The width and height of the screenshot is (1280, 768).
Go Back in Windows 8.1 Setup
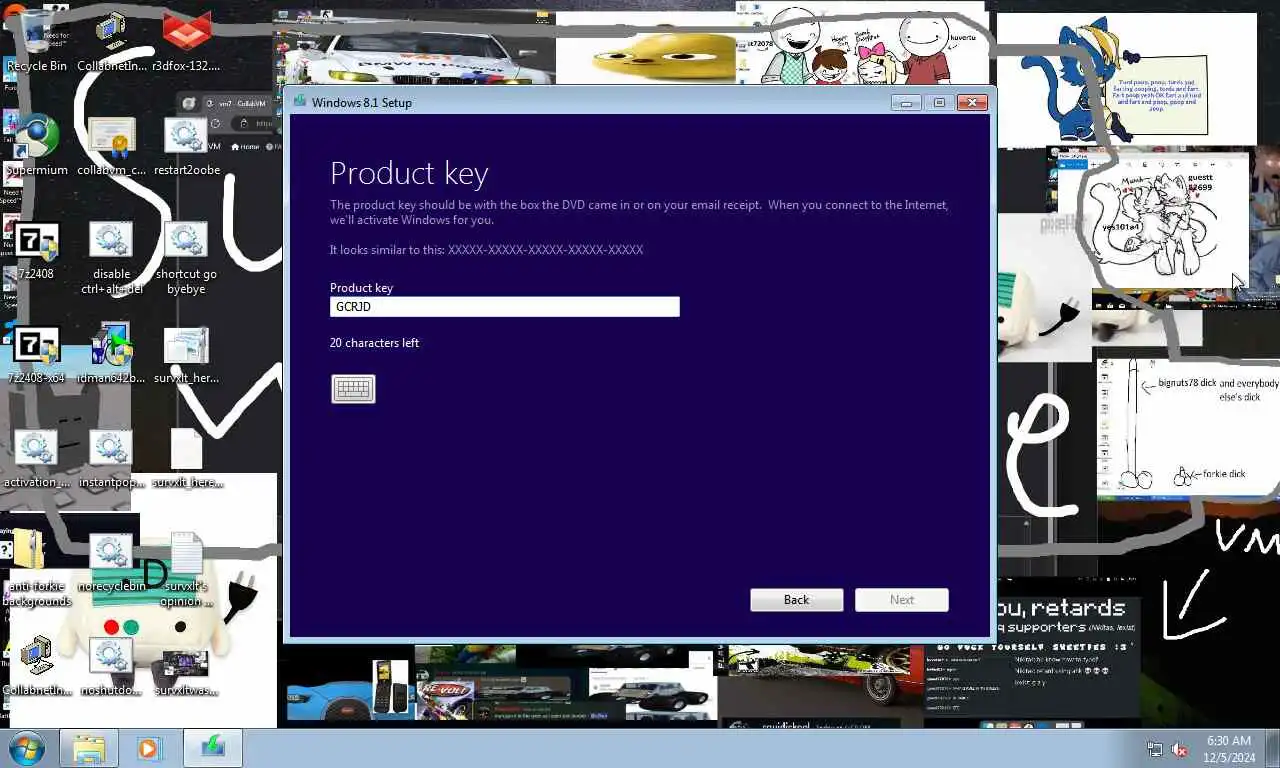click(796, 600)
